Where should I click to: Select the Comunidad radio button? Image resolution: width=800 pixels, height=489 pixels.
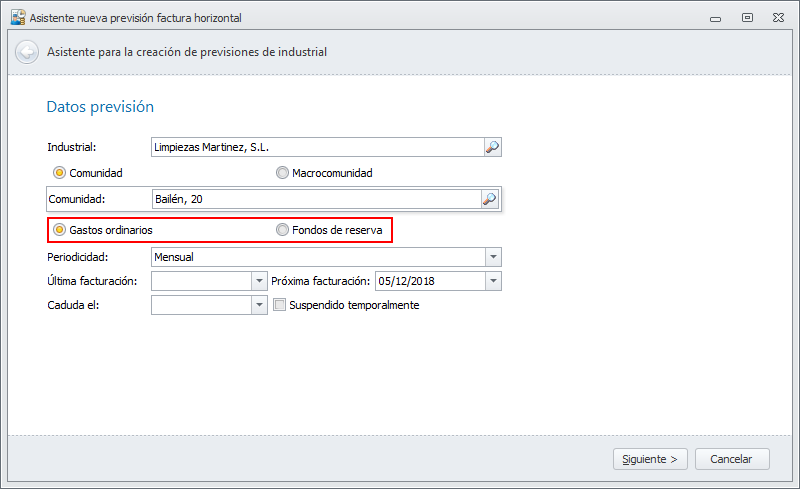tap(60, 173)
